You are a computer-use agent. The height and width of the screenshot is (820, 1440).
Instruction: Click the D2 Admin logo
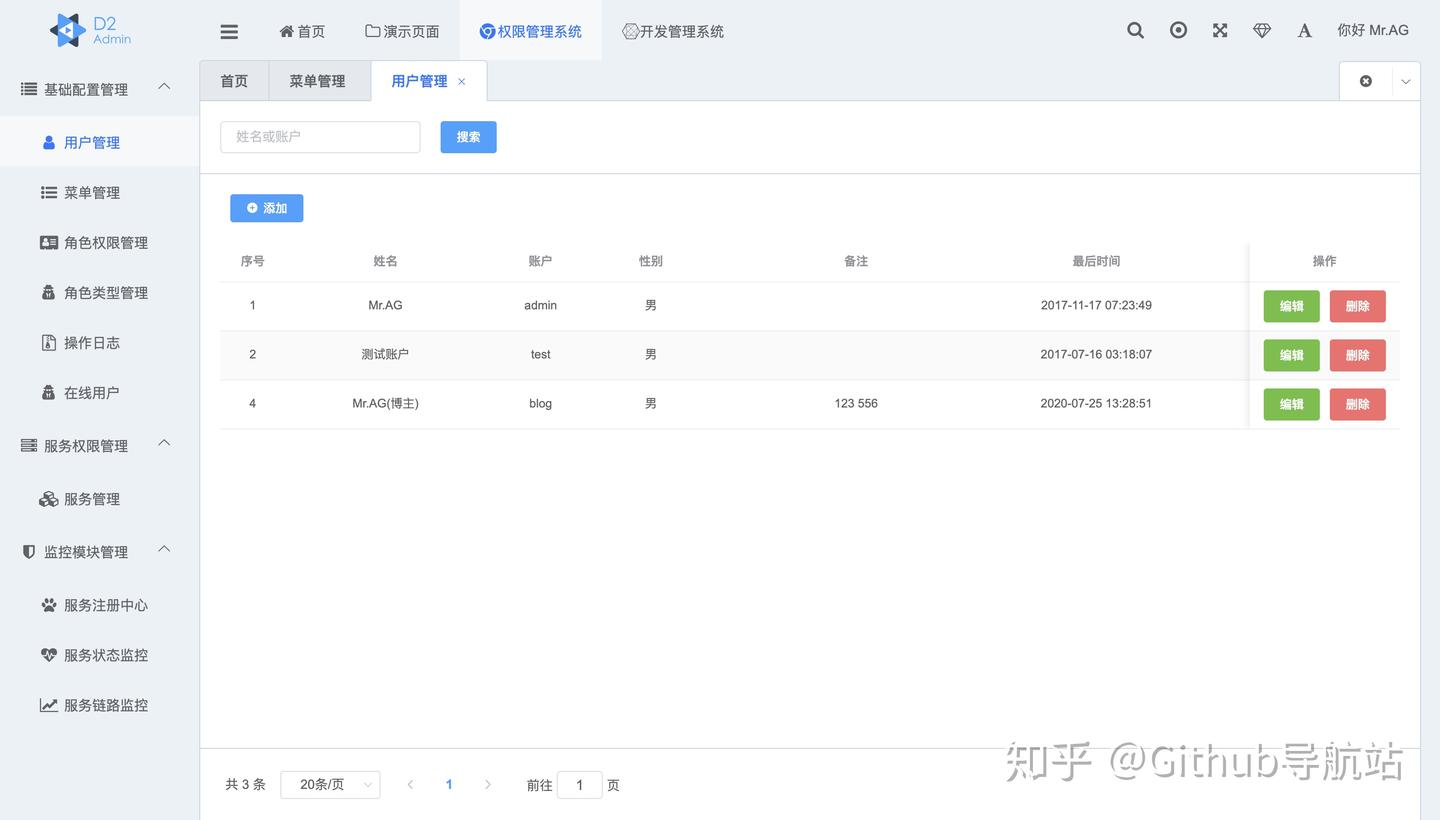tap(90, 30)
